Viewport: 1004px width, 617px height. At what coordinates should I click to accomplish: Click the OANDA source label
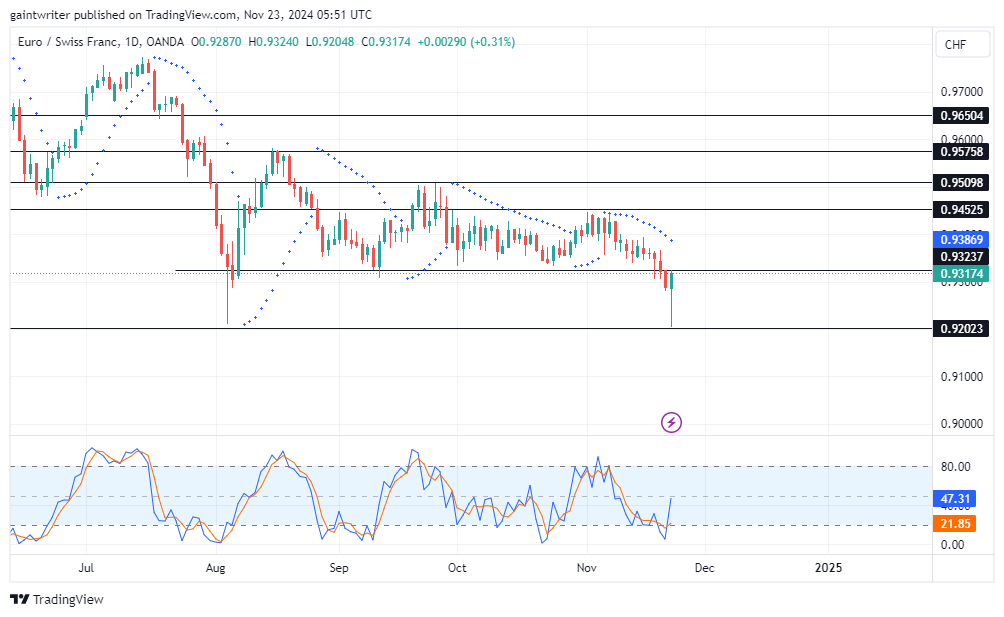[165, 42]
